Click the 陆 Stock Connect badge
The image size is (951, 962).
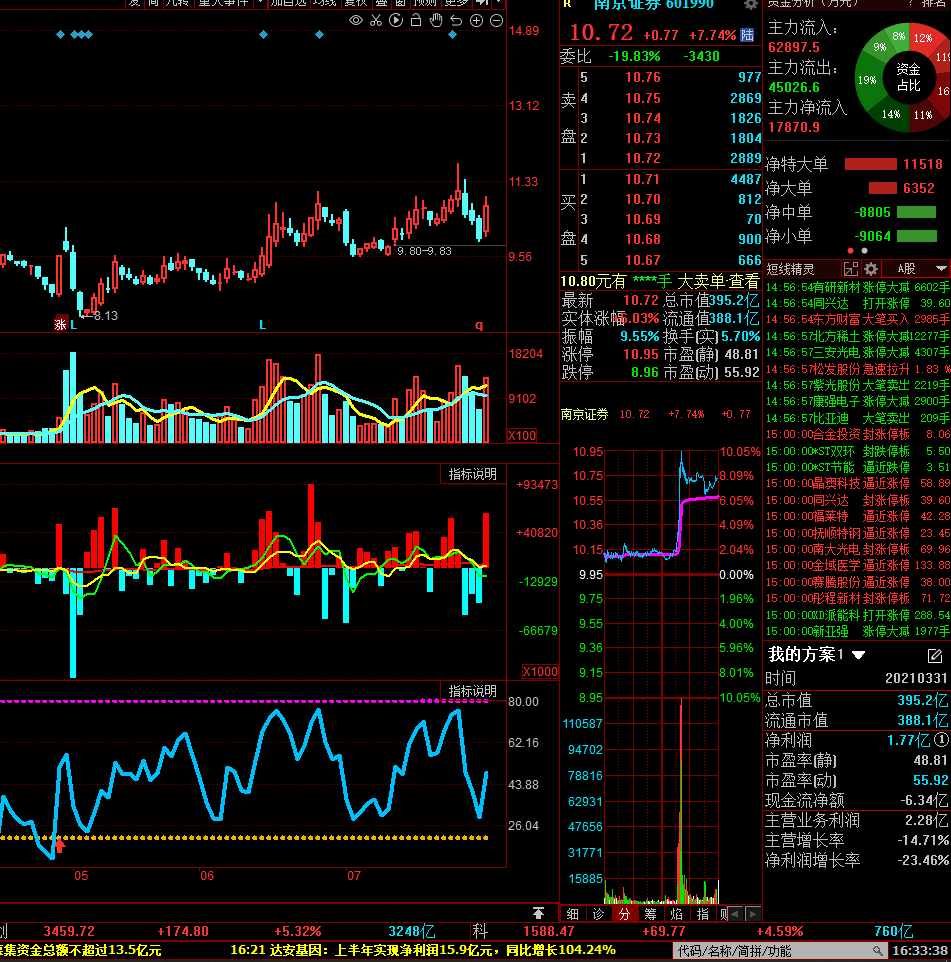tap(747, 35)
